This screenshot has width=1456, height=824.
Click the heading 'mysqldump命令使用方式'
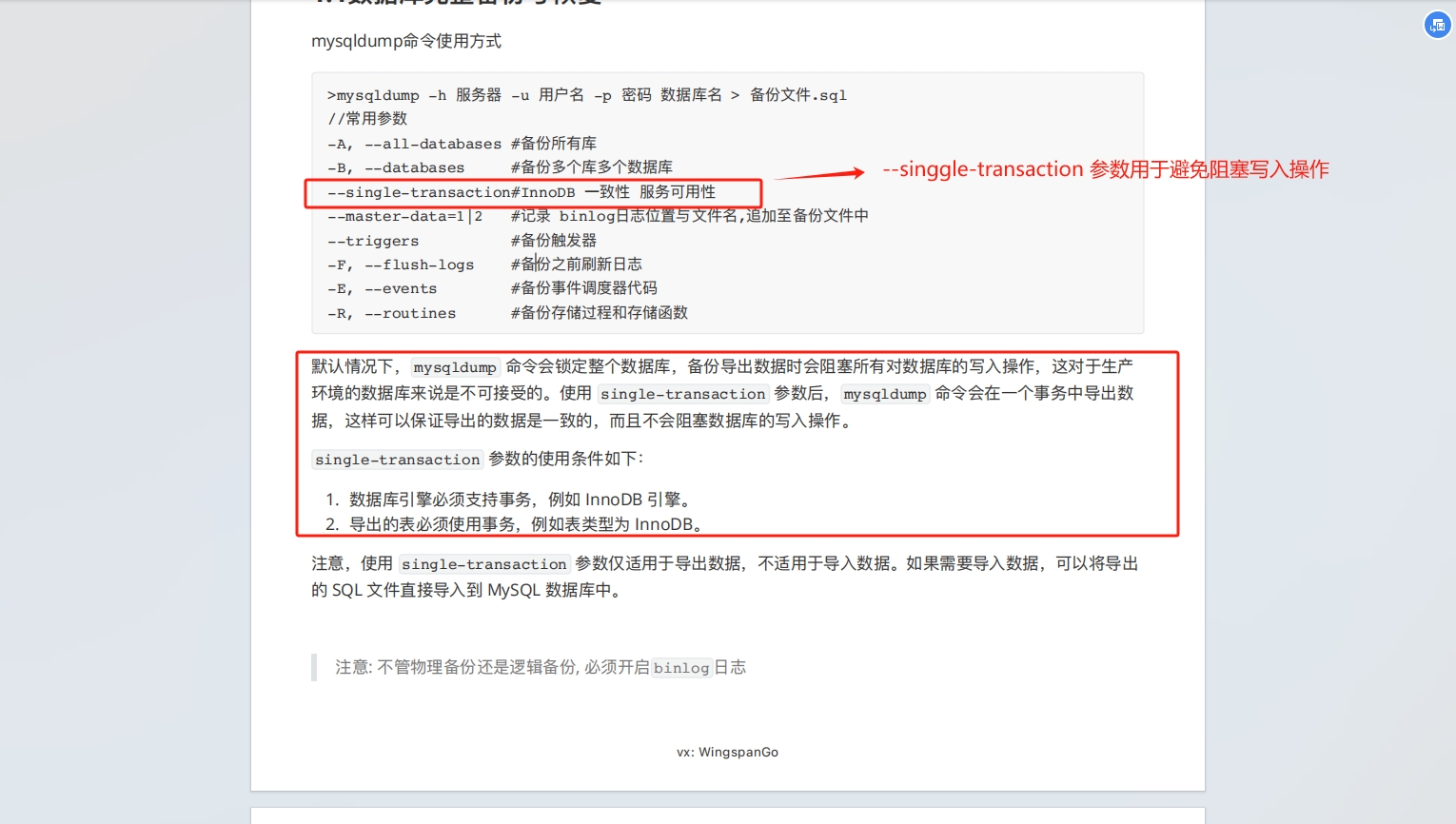406,41
